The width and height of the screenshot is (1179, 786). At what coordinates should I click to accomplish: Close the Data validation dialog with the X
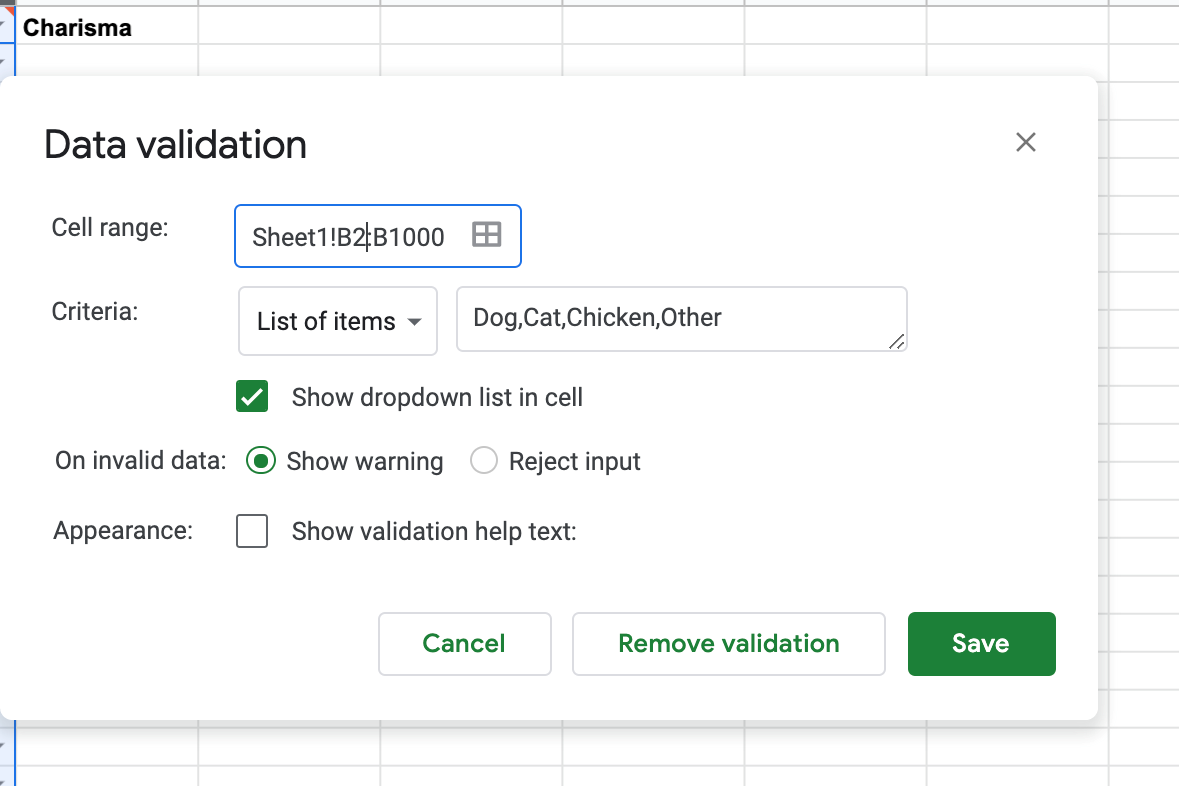tap(1025, 142)
